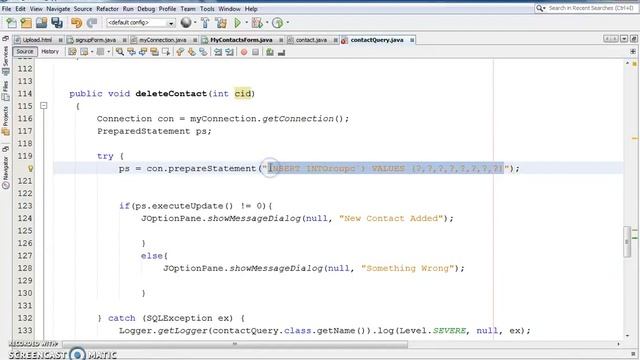Collapse the deleteContact method fold

[44, 106]
